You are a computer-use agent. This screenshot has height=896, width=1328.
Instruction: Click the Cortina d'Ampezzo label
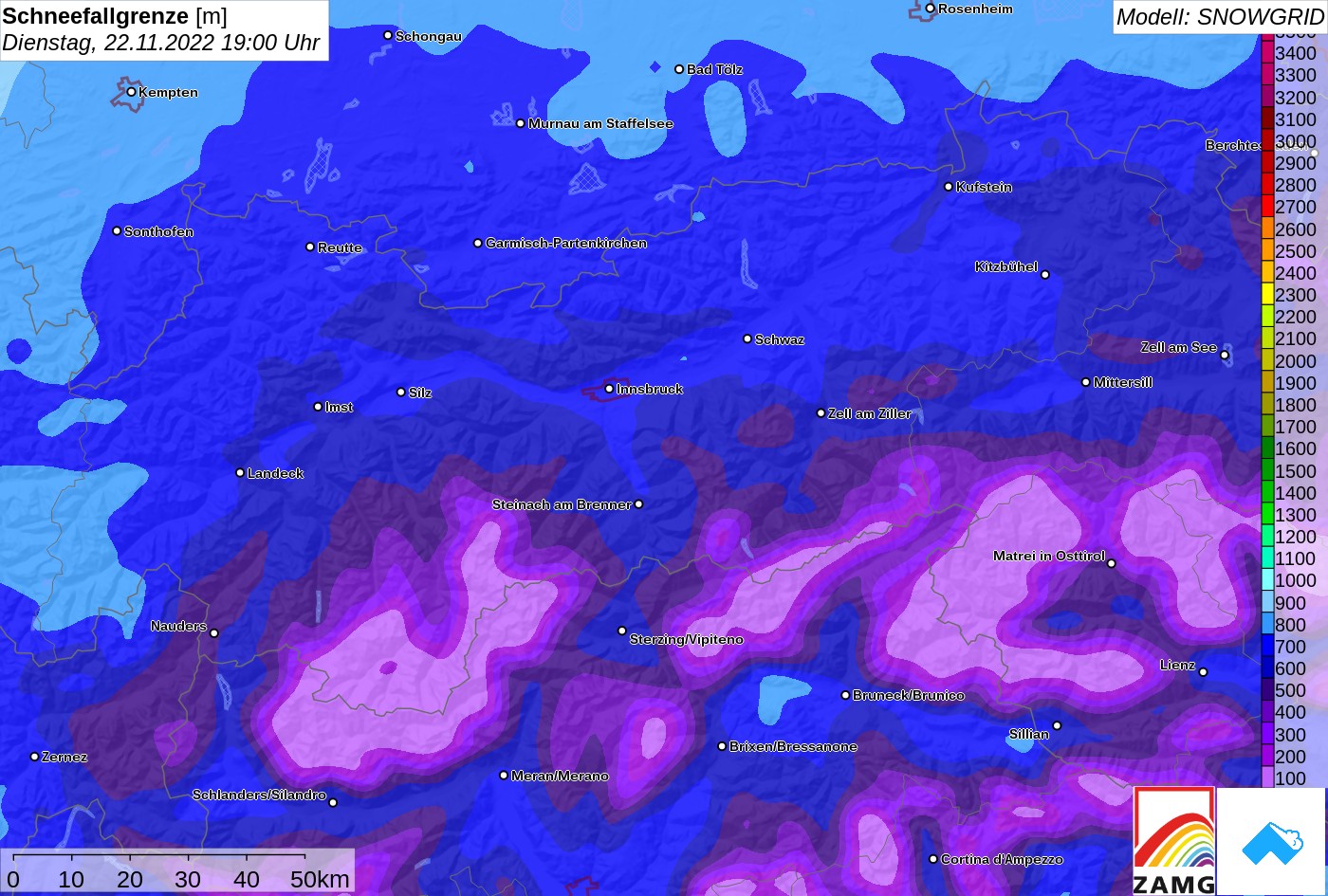1002,859
